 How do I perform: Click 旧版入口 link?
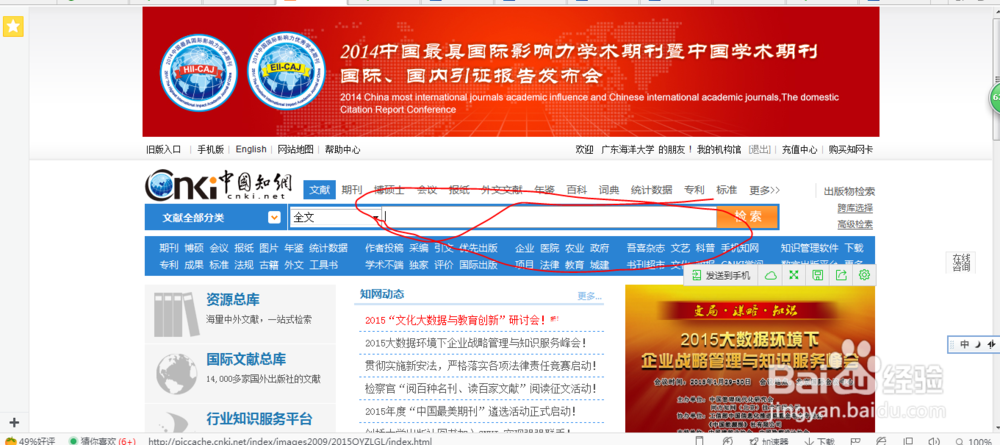164,150
